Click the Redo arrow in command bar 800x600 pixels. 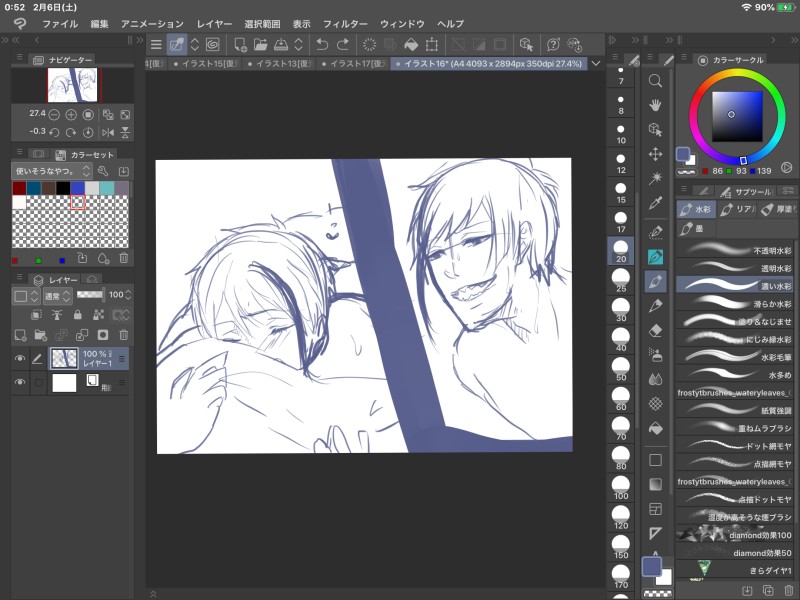[x=343, y=44]
